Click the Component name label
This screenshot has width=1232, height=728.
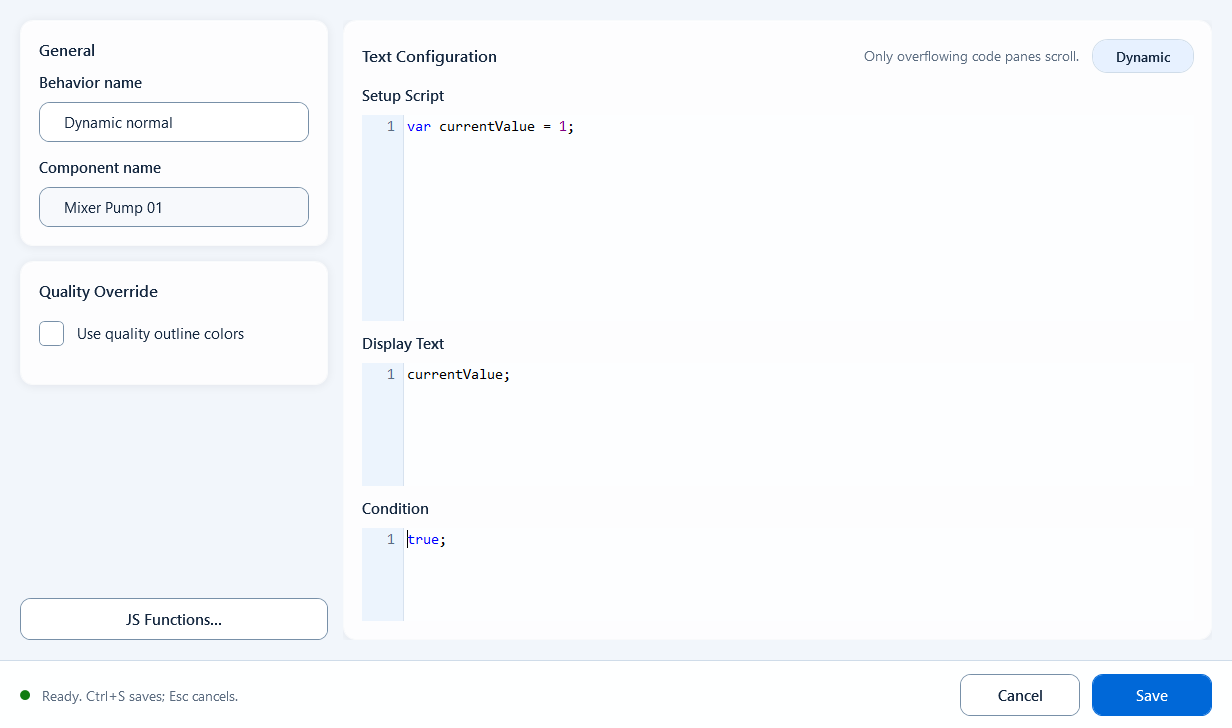tap(100, 168)
